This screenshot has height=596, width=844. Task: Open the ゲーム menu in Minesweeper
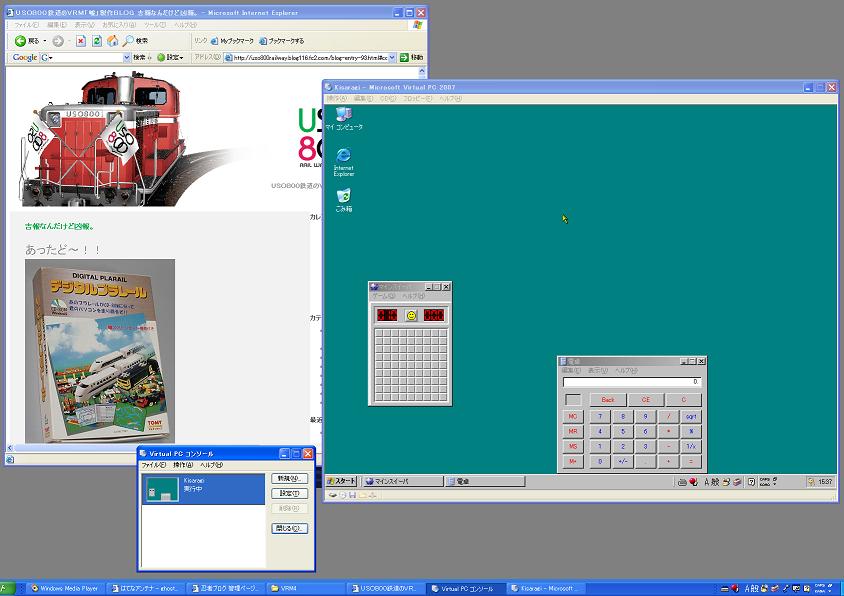click(383, 296)
